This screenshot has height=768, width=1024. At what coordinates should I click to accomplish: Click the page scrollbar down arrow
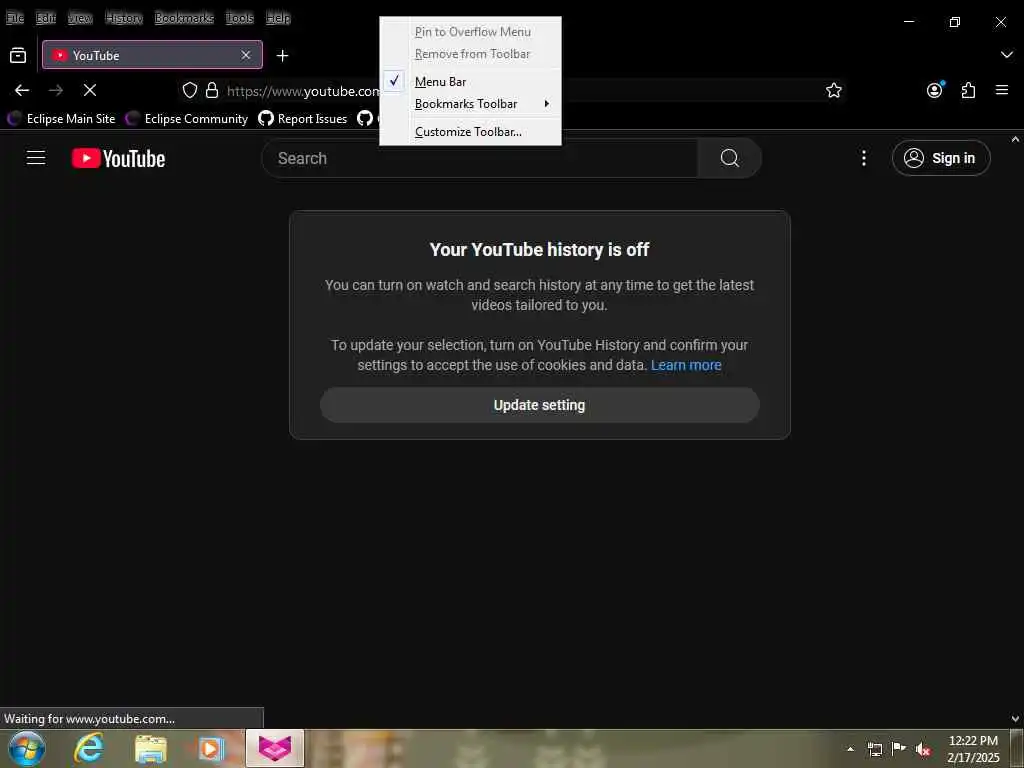coord(1016,719)
